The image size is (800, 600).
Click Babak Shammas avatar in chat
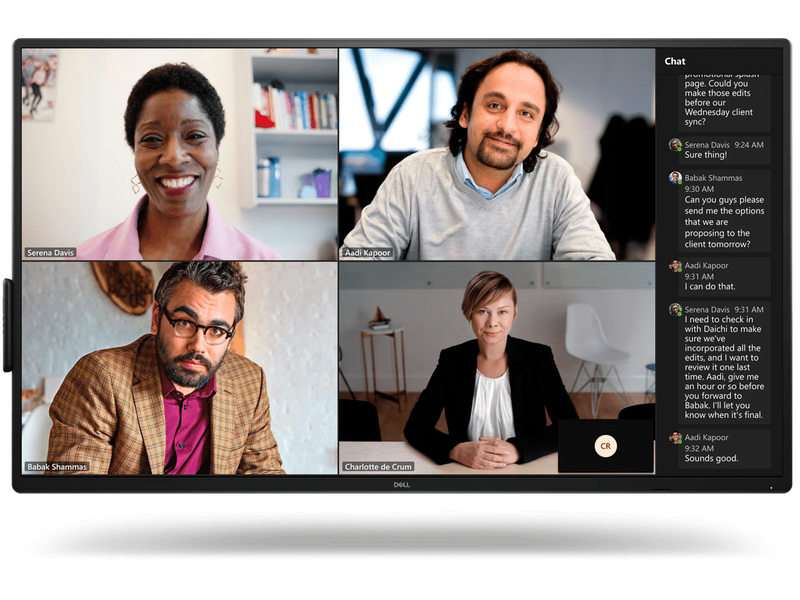(675, 178)
